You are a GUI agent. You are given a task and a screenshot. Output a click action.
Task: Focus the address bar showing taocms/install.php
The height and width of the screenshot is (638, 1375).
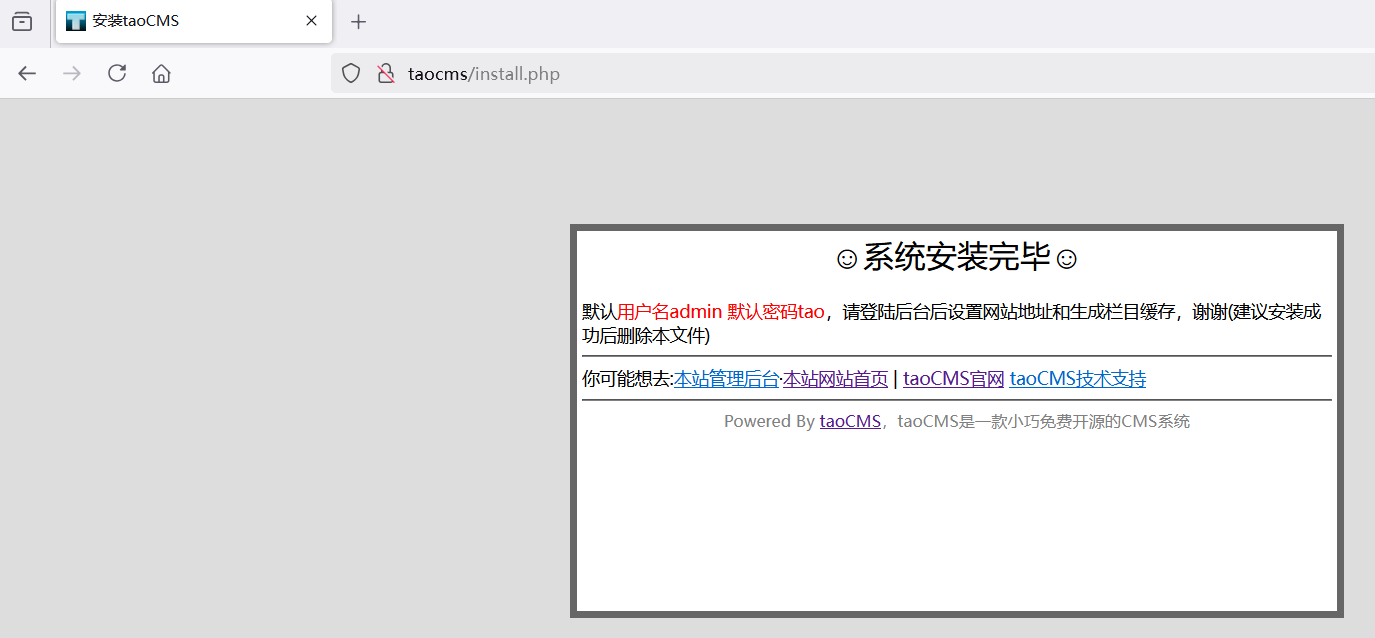point(853,73)
